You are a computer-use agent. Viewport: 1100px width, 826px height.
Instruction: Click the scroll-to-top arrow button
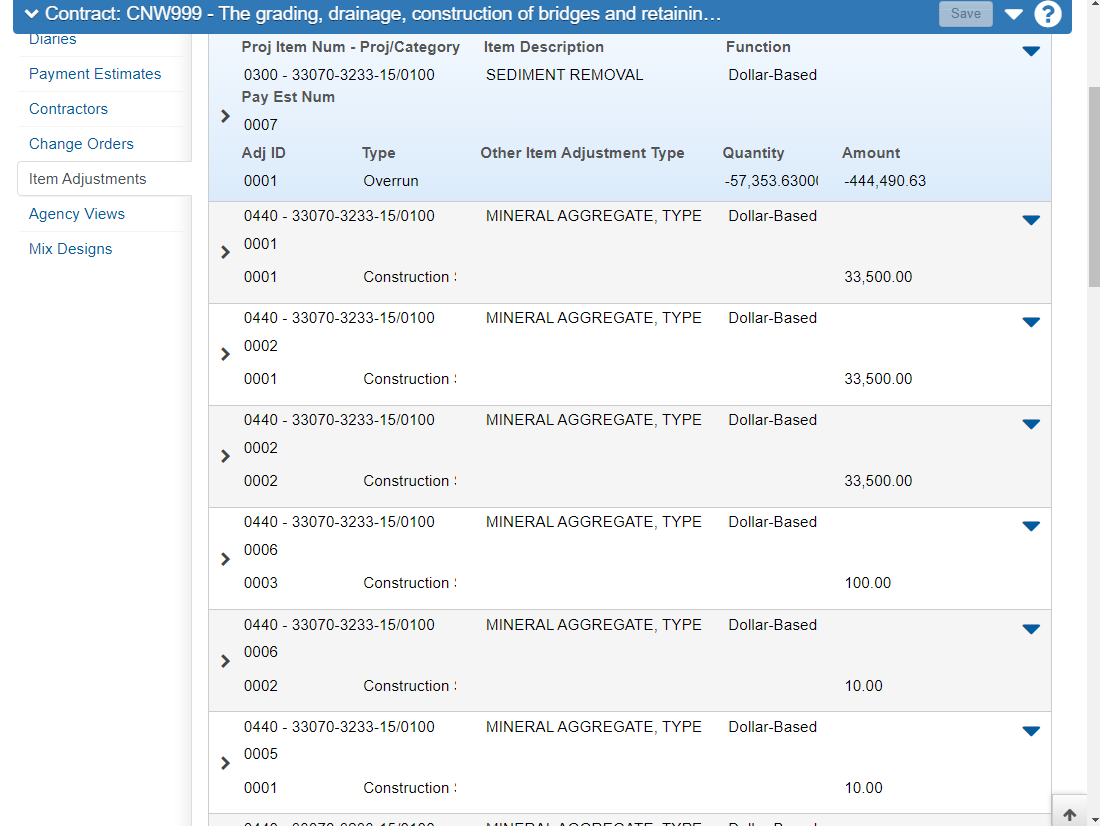coord(1069,814)
